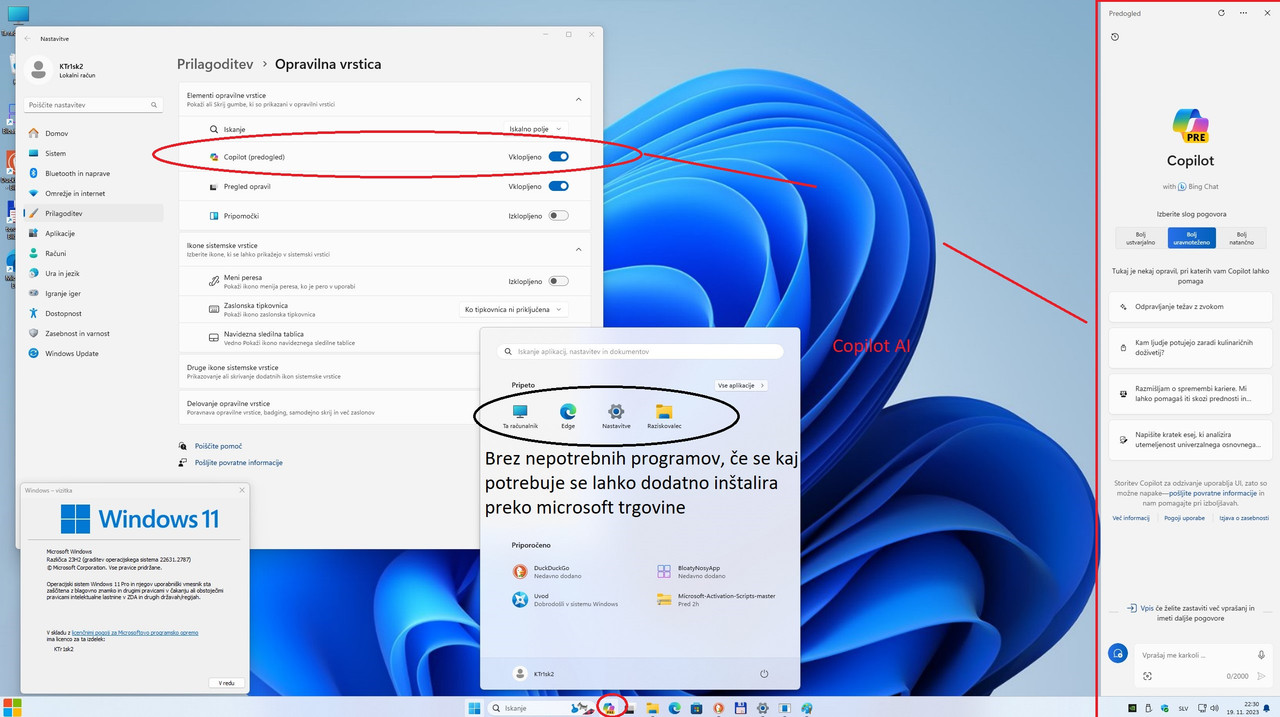Click the Copilot taskbar icon
Image resolution: width=1280 pixels, height=717 pixels.
(x=609, y=708)
